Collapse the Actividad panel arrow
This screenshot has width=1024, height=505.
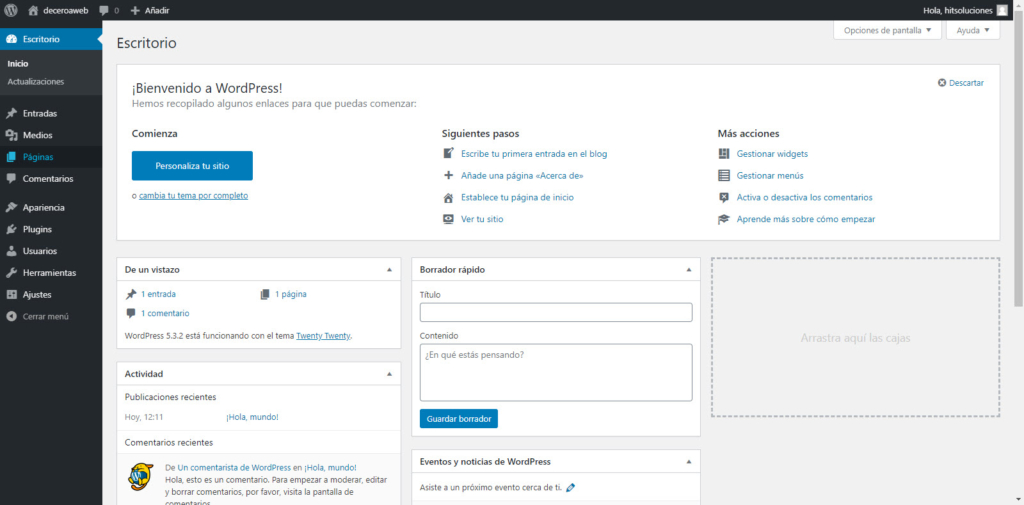389,374
